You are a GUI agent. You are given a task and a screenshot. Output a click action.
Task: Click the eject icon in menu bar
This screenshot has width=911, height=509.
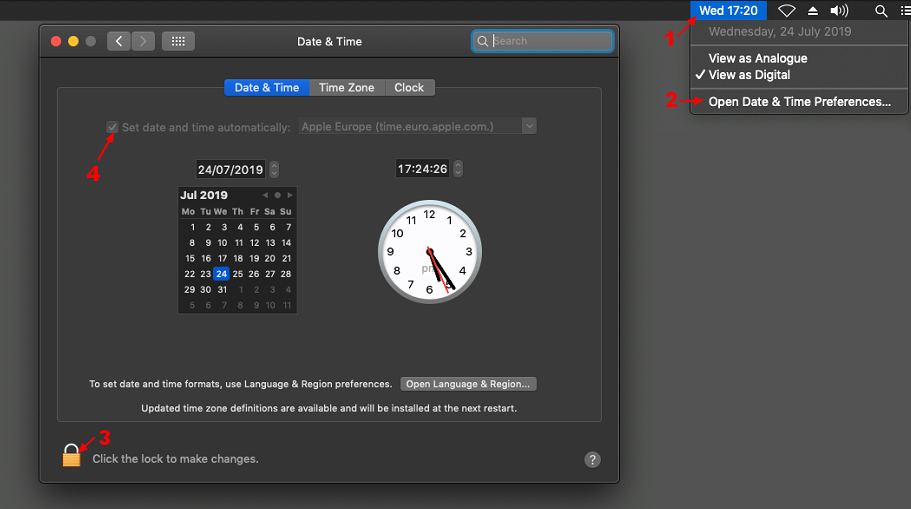(813, 11)
